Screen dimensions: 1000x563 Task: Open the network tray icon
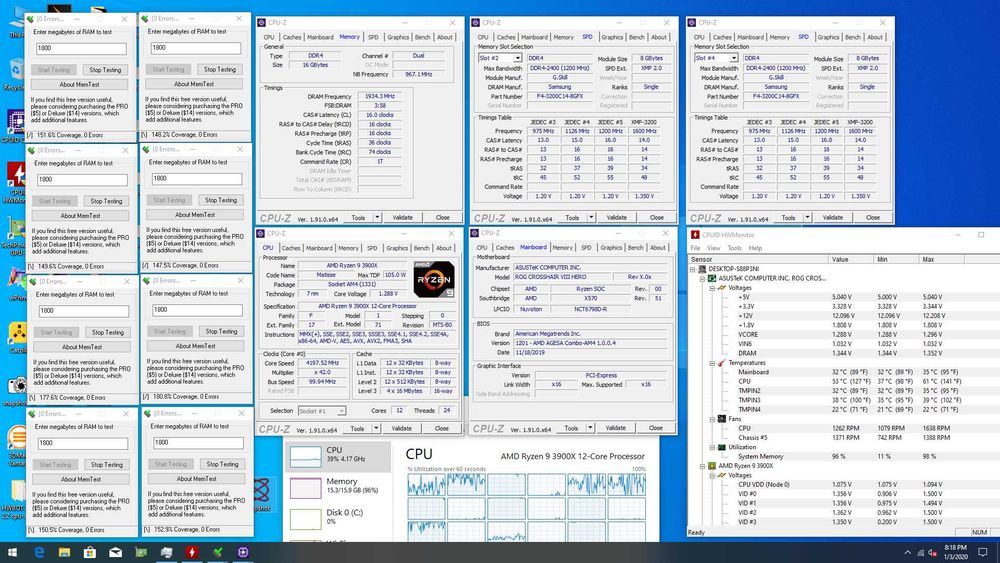920,552
